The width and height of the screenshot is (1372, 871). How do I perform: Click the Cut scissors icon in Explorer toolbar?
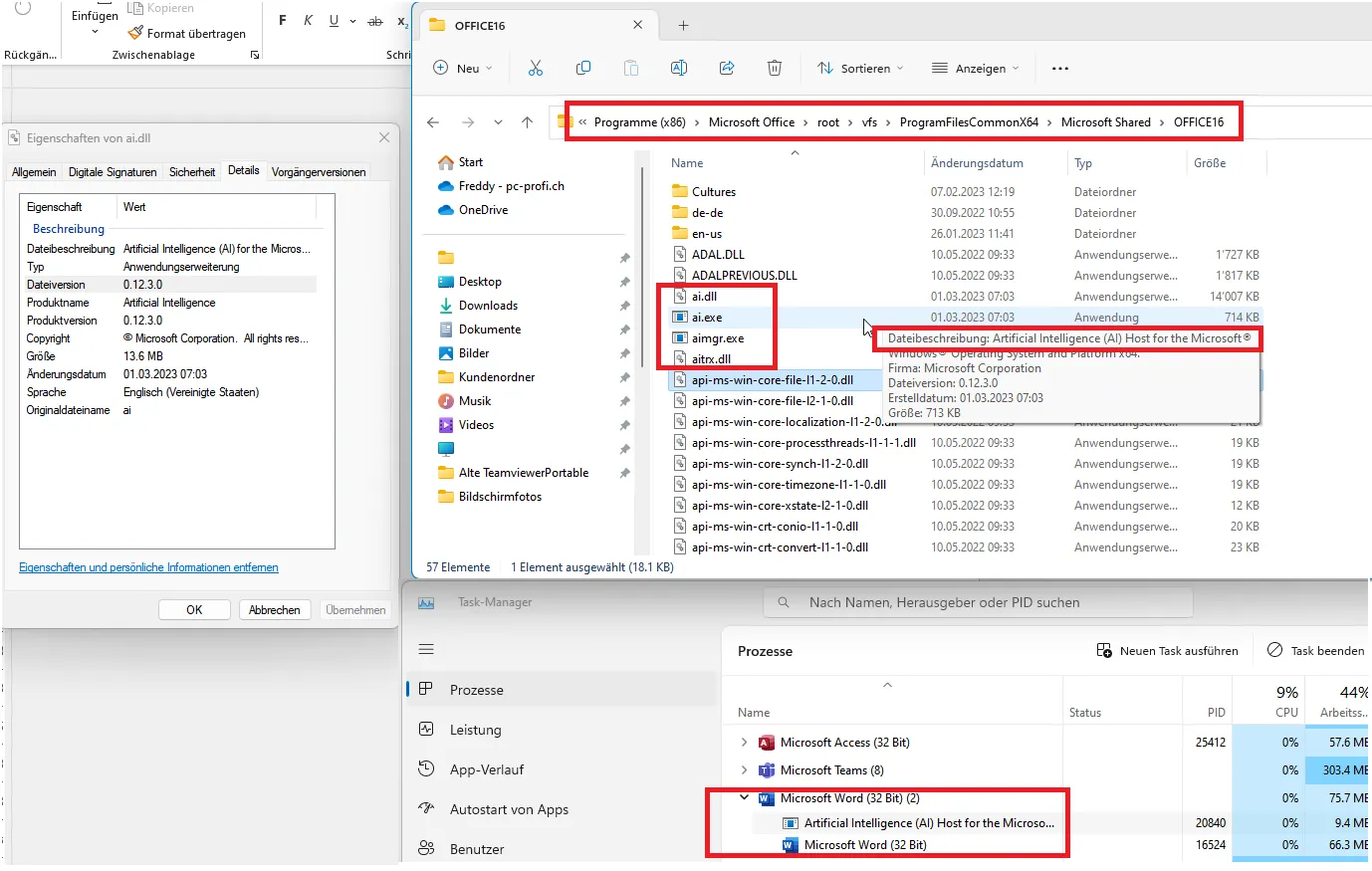536,68
